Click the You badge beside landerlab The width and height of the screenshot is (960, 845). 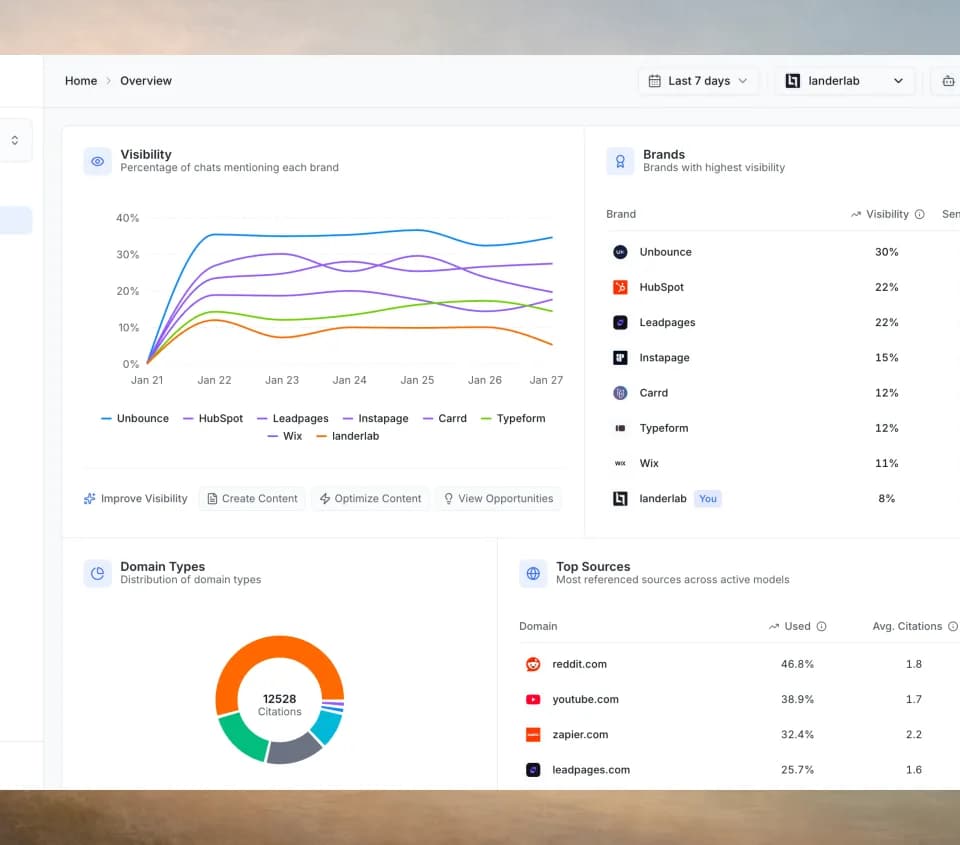(x=708, y=498)
